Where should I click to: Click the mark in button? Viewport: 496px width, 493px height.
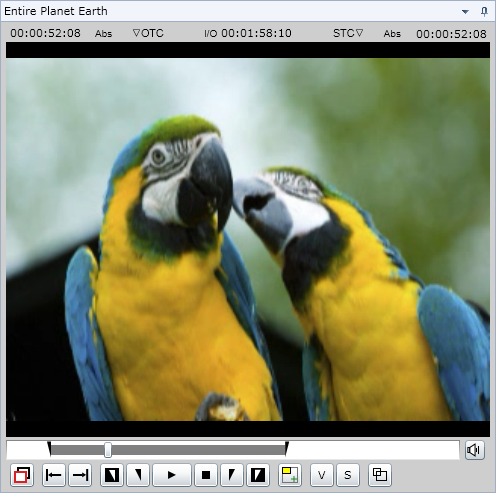pyautogui.click(x=138, y=475)
